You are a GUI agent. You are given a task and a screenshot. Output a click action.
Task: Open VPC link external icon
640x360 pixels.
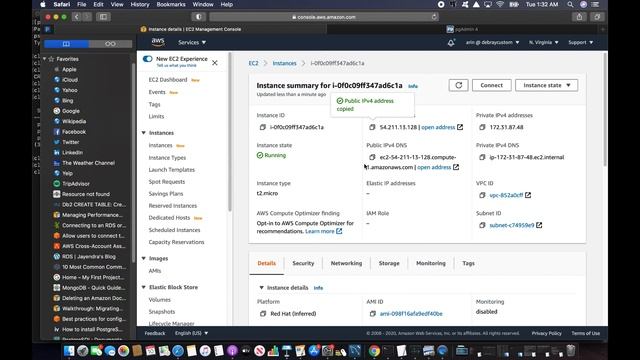pyautogui.click(x=528, y=195)
